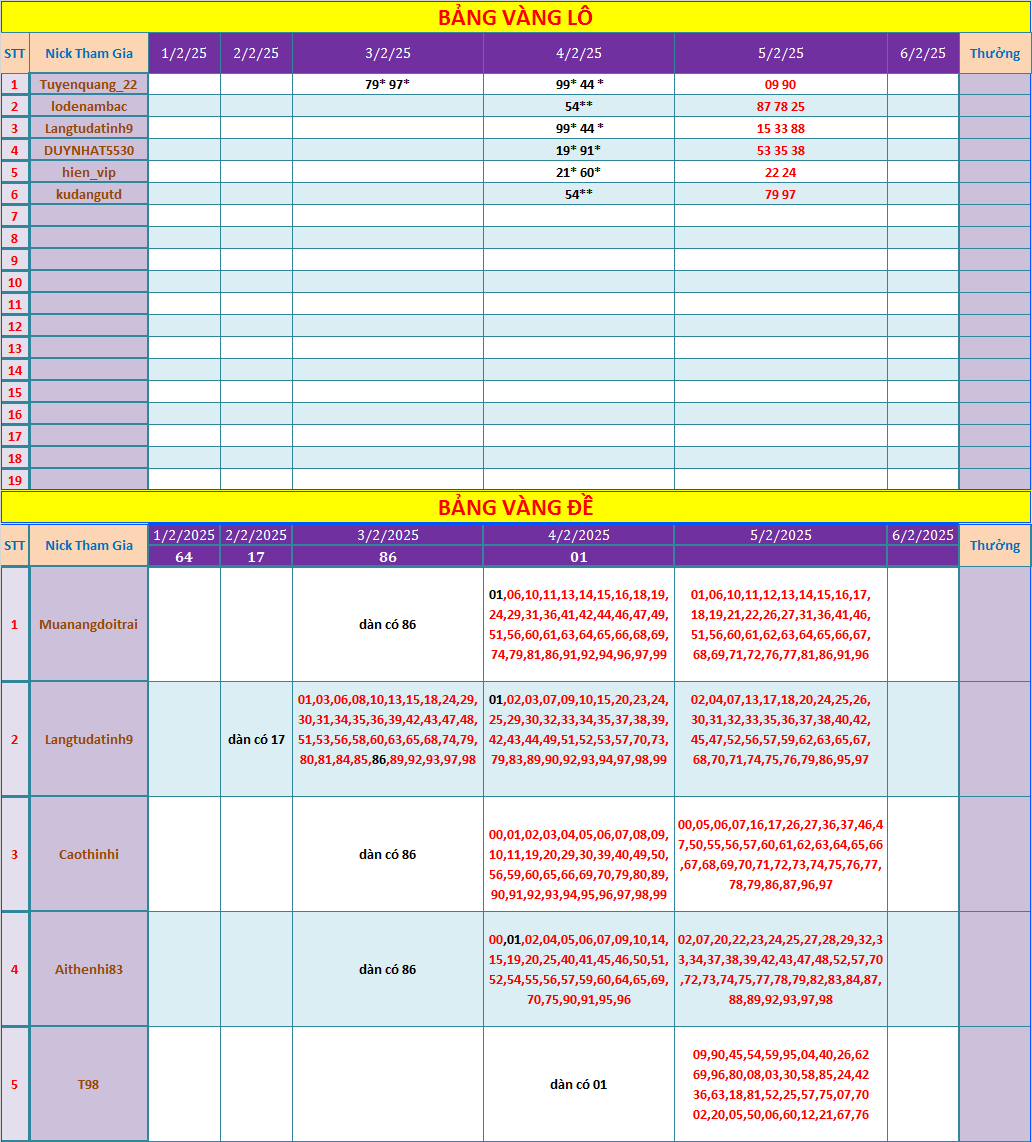
Task: Select the 1/2/25 date column header
Action: coord(184,53)
